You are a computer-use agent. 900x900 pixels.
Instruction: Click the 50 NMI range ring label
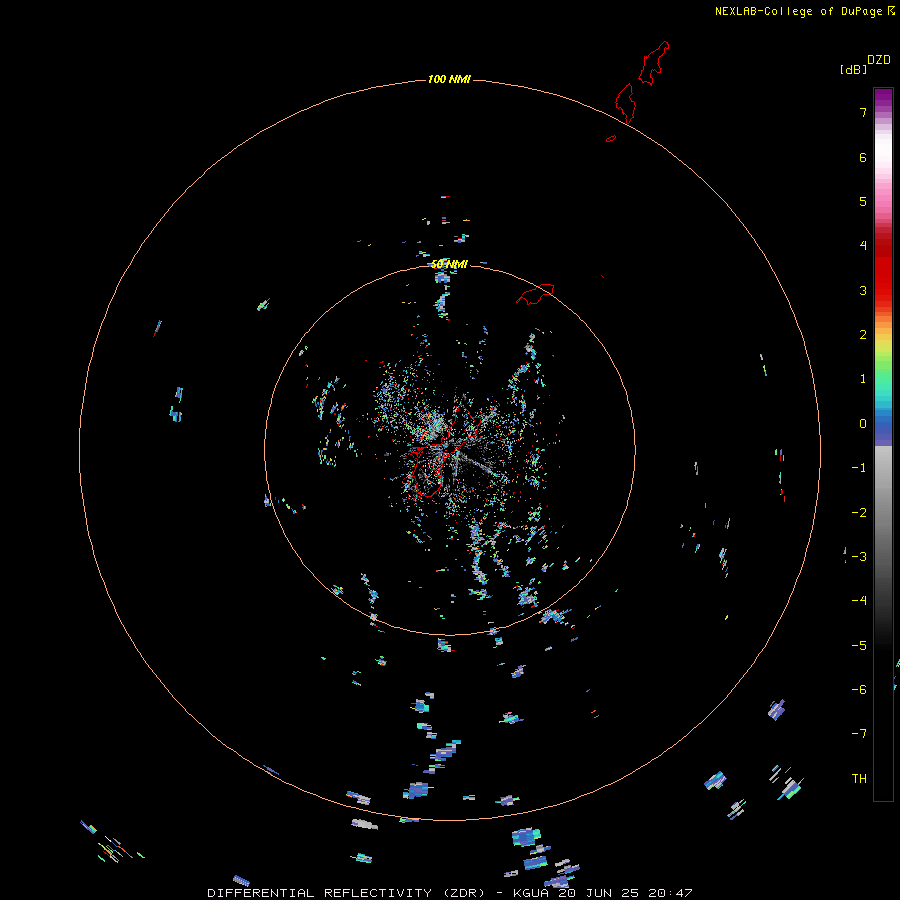pyautogui.click(x=449, y=264)
